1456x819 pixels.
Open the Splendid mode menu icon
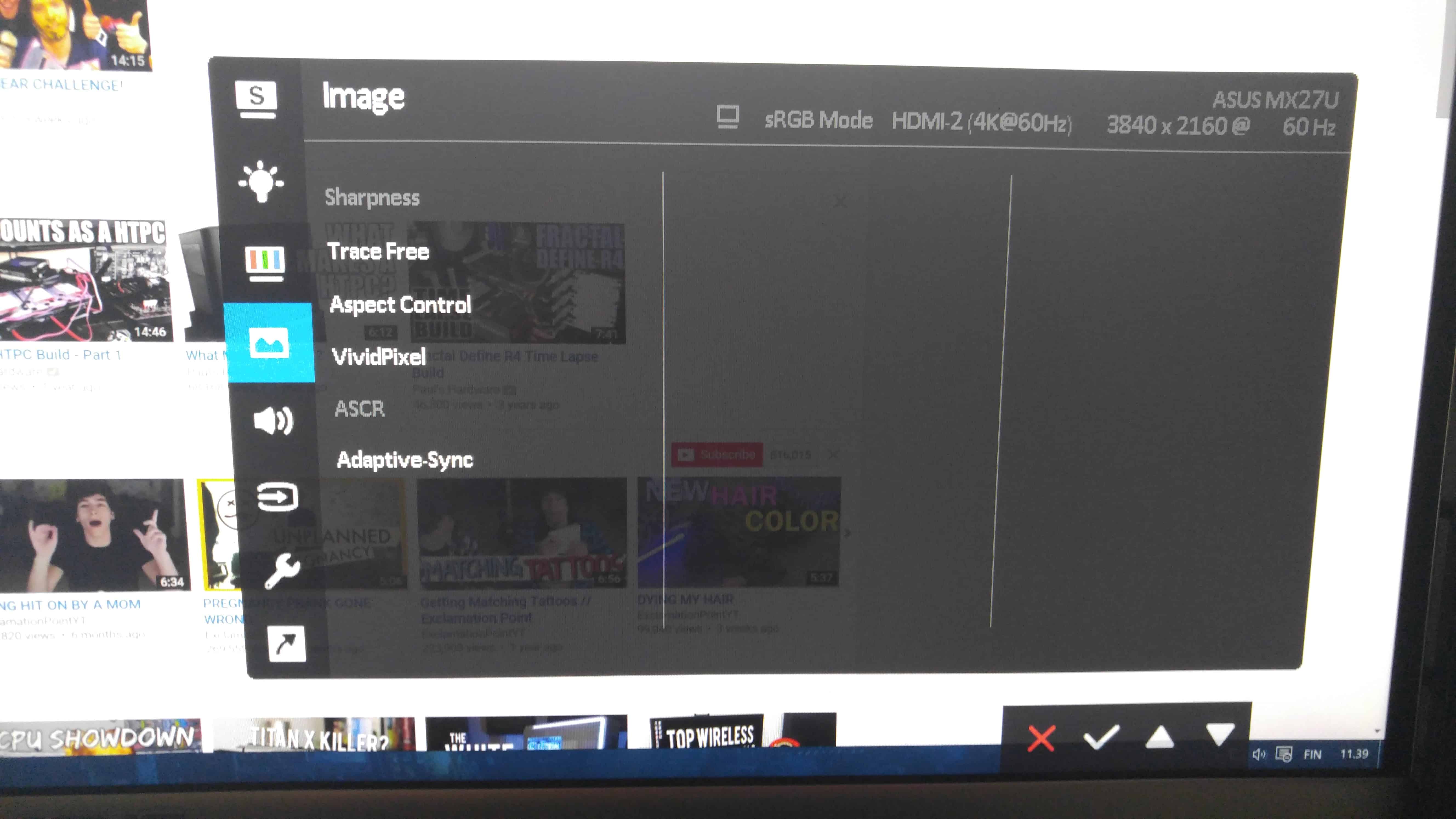[256, 98]
